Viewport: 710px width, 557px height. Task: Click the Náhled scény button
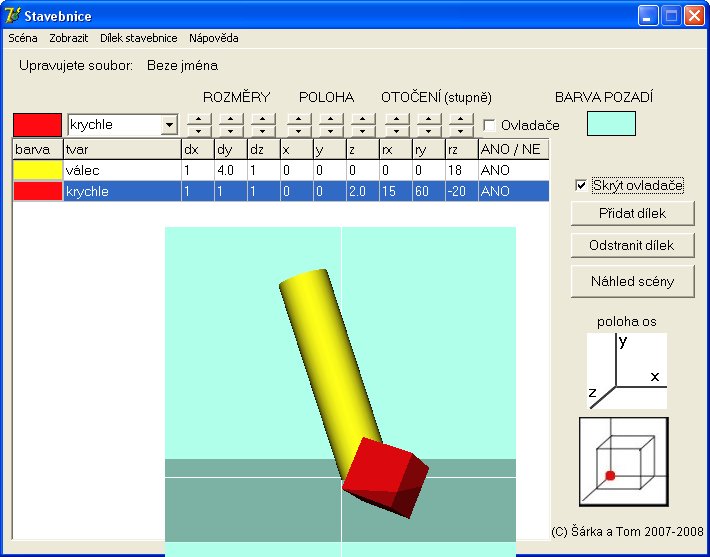(x=632, y=281)
